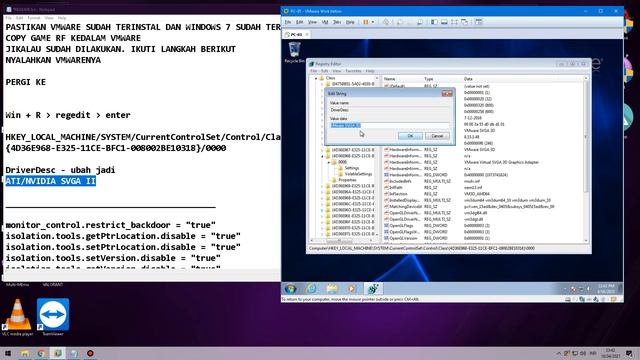The width and height of the screenshot is (640, 360).
Task: Click the Windows 10 Start button
Action: pyautogui.click(x=8, y=353)
